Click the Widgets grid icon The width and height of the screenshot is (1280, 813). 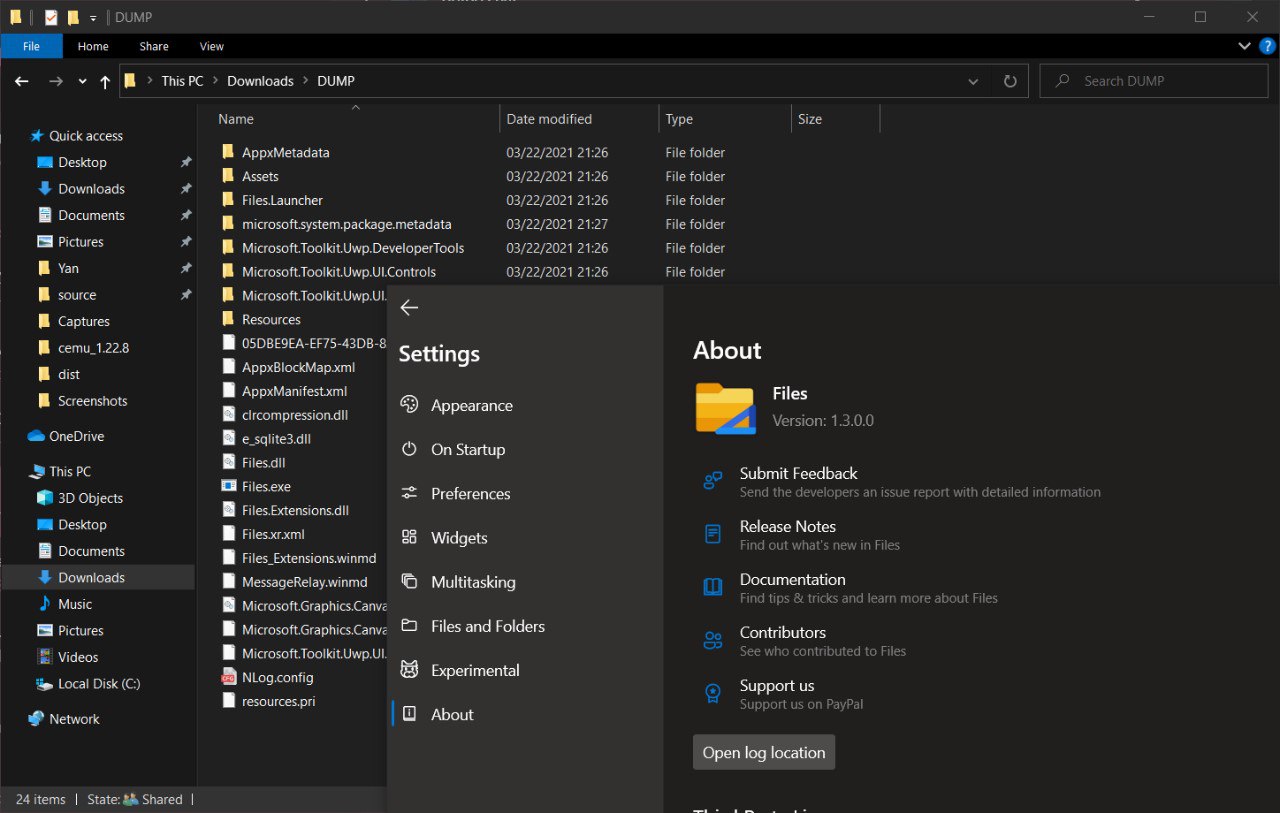pyautogui.click(x=409, y=537)
